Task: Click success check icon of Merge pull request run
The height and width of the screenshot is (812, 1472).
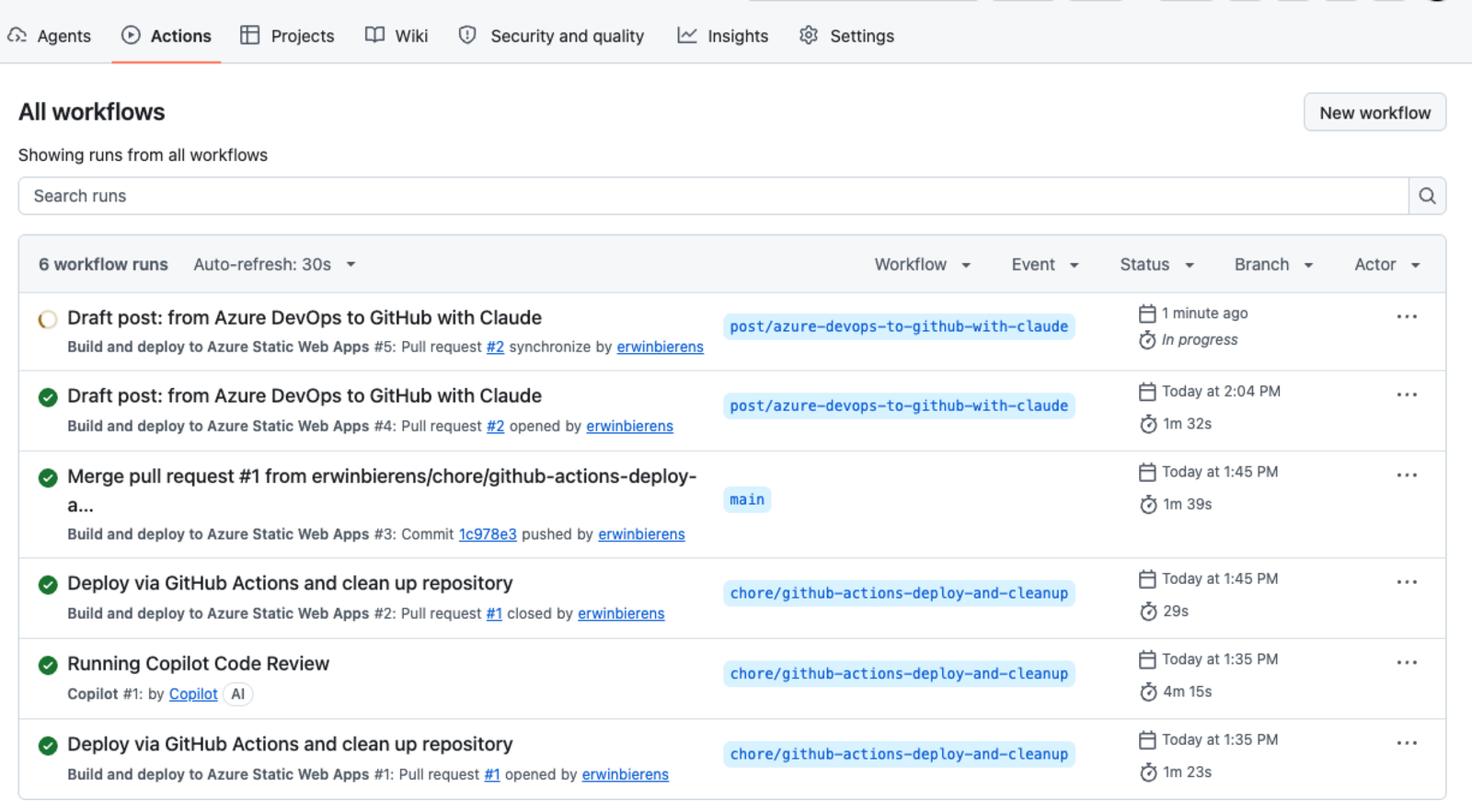Action: point(48,477)
